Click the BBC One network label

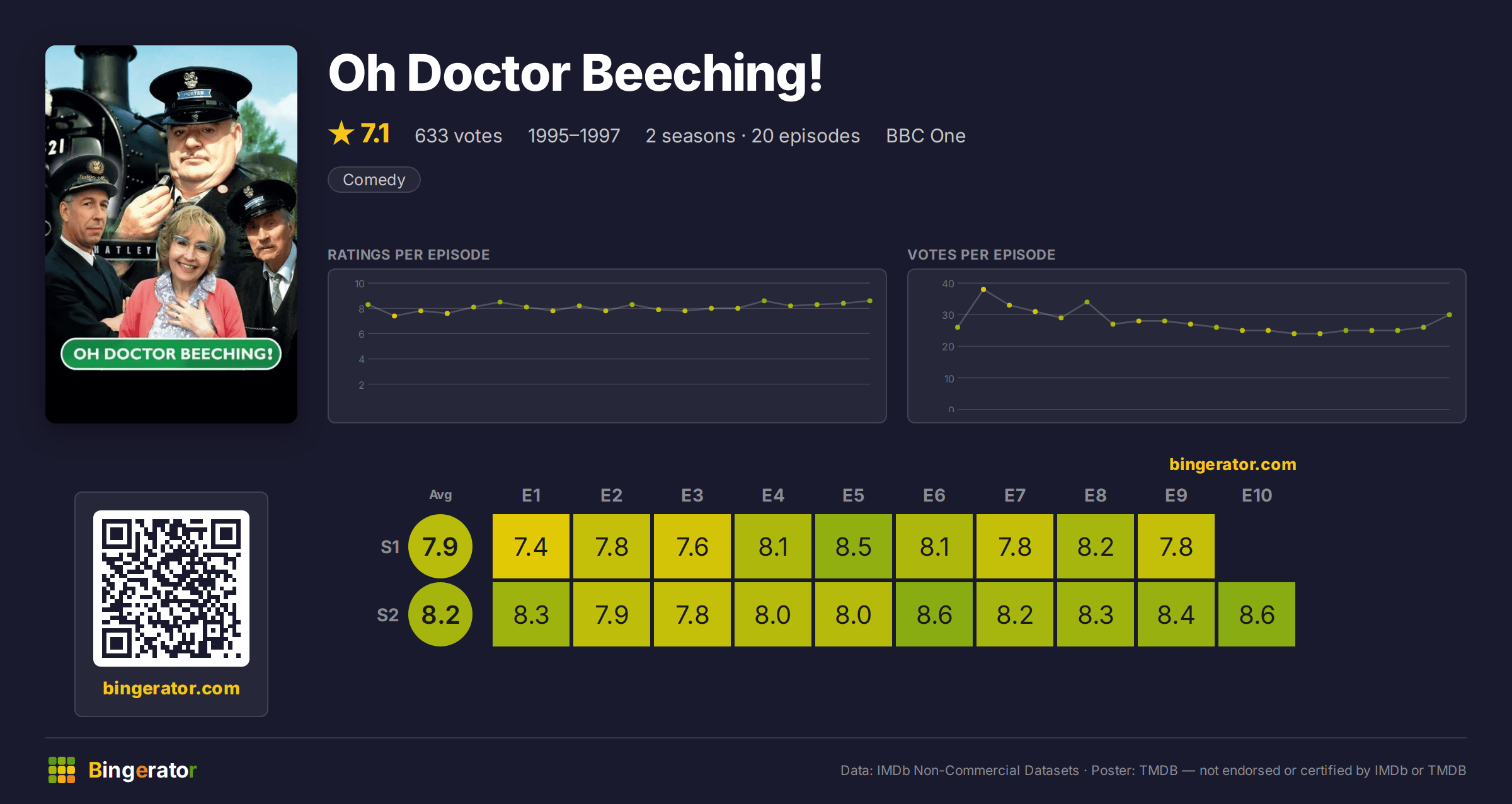(925, 135)
